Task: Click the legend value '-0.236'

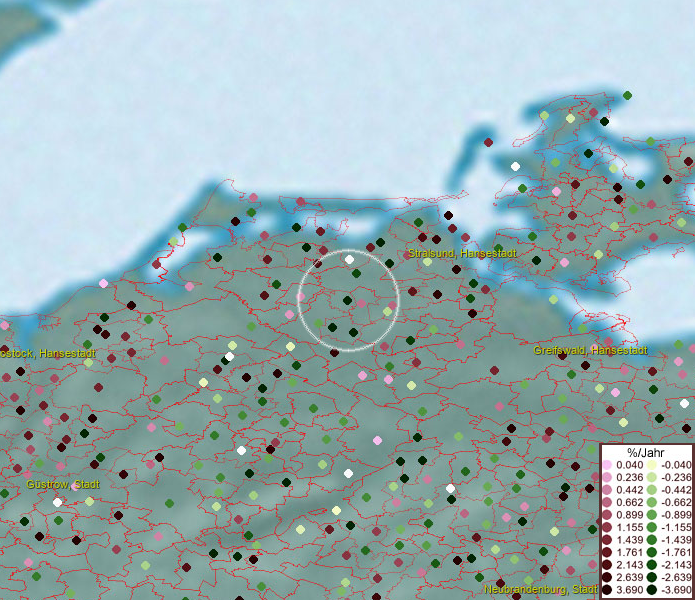Action: point(676,477)
